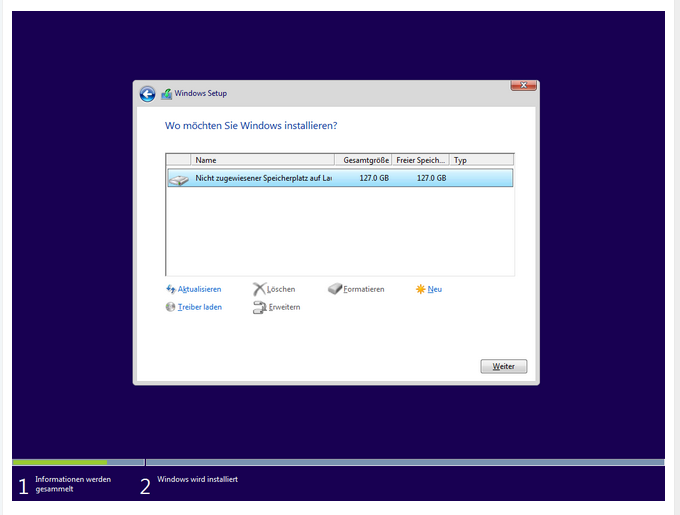Sort by the Name column header

(x=262, y=160)
